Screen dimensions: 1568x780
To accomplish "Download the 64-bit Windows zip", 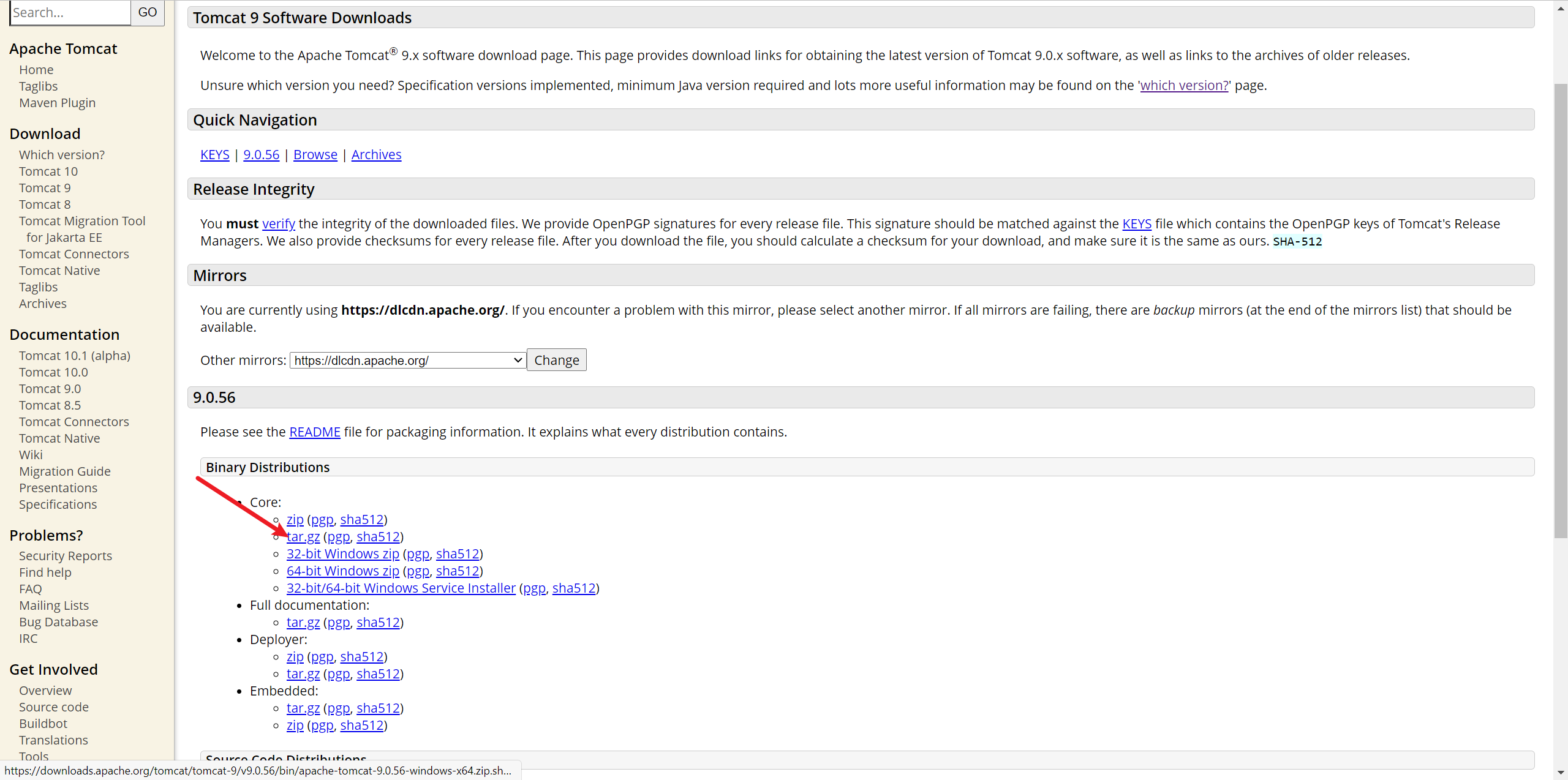I will click(x=343, y=571).
